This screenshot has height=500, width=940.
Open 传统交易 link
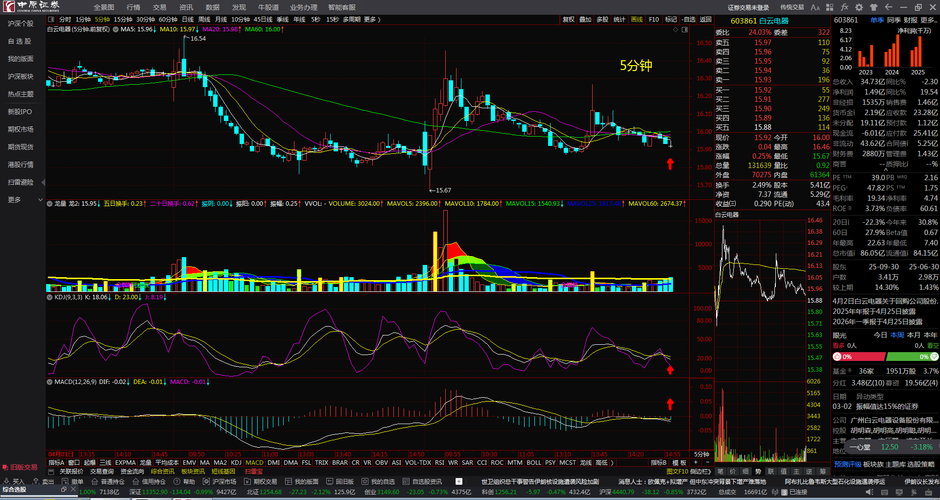click(x=792, y=8)
